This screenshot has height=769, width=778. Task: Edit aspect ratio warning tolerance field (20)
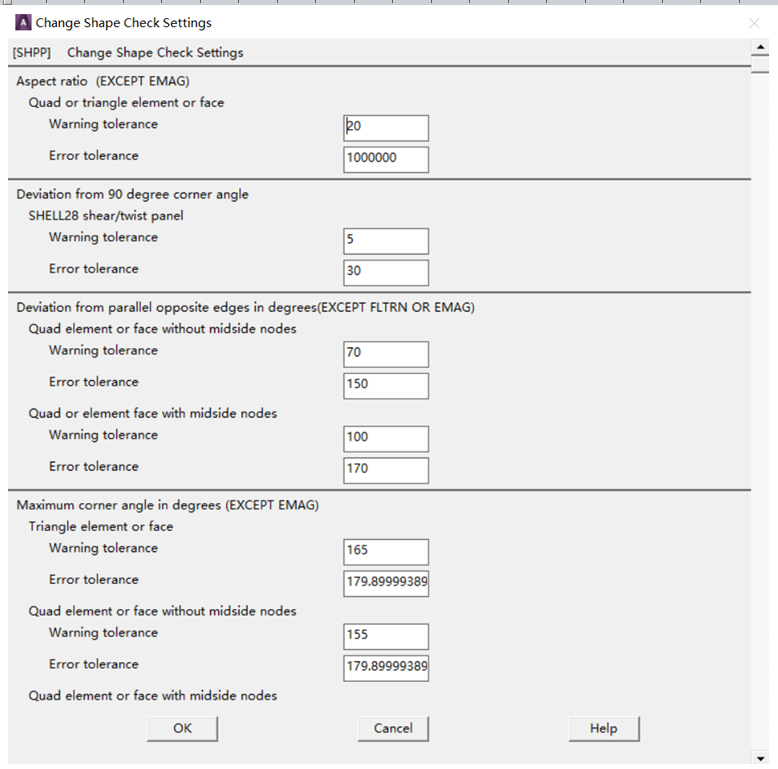pos(386,128)
